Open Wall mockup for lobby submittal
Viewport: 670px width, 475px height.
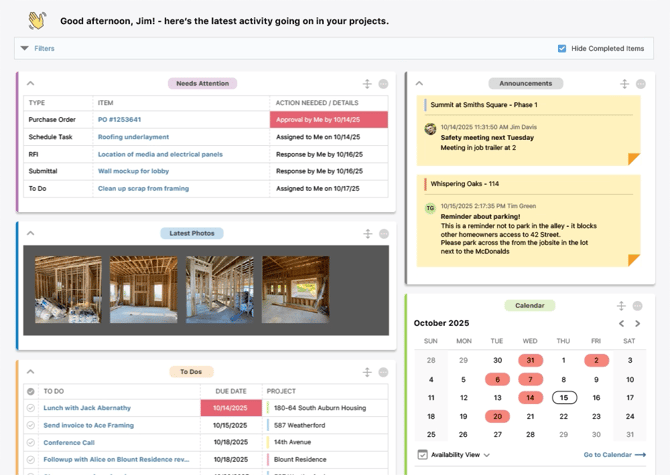click(x=133, y=171)
